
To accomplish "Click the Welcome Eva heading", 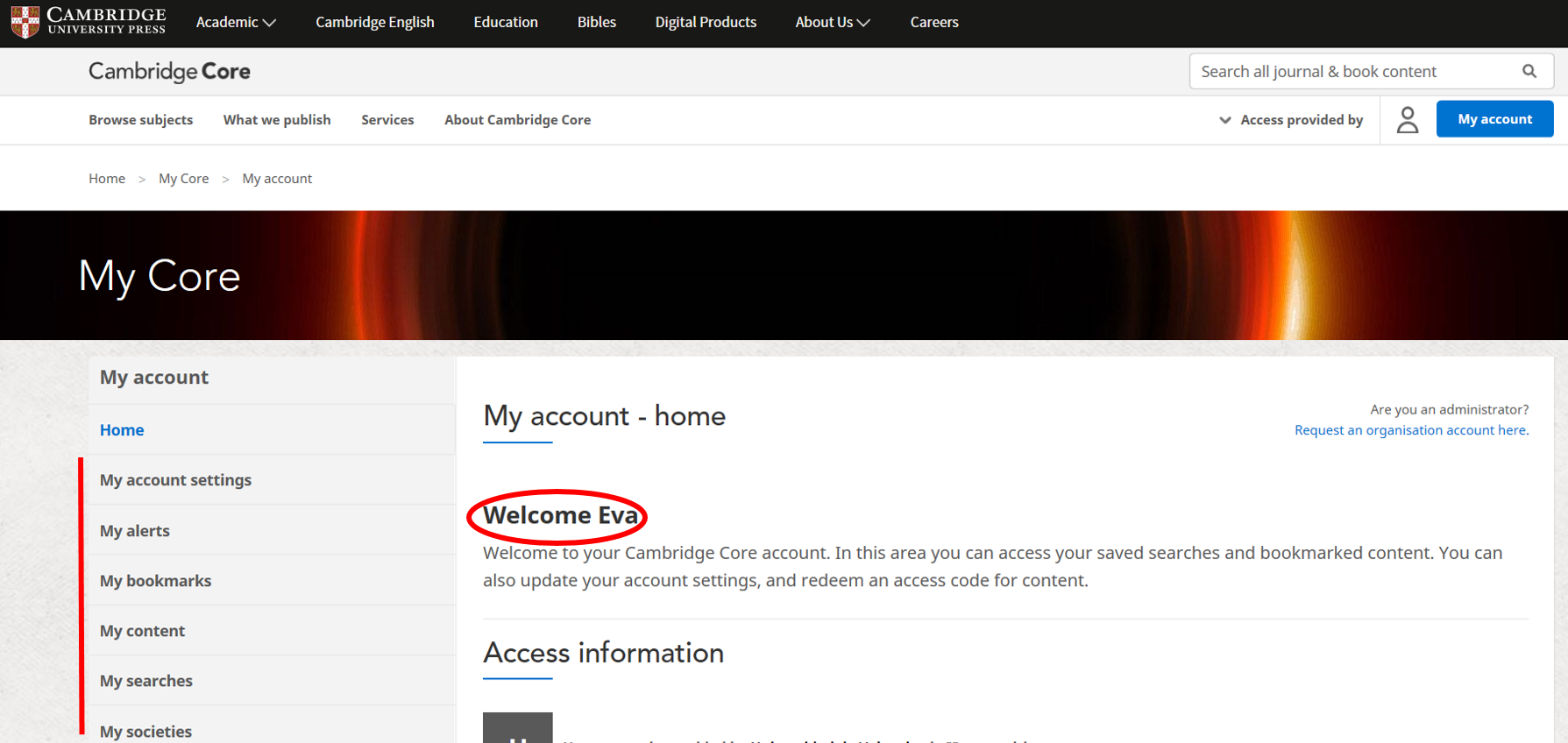I will point(560,515).
